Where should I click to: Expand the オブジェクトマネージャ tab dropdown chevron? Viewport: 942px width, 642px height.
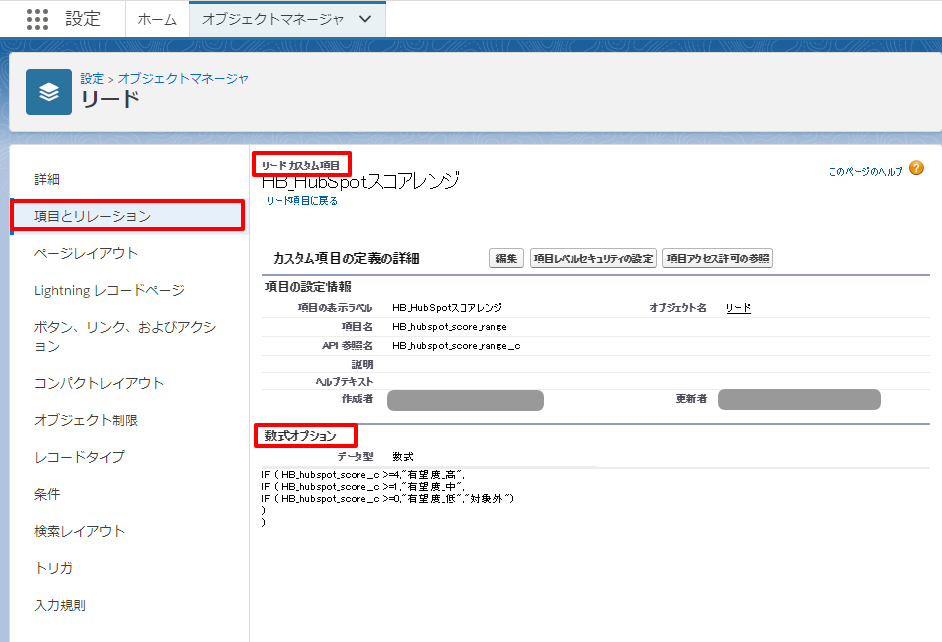point(365,19)
